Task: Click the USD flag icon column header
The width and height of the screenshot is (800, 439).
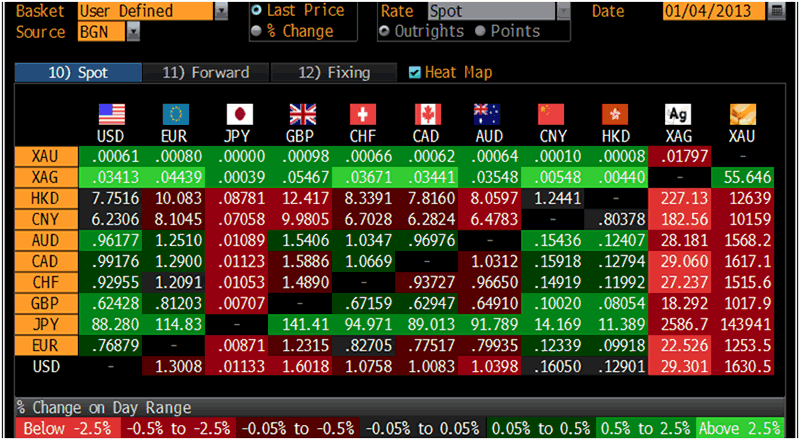Action: click(110, 112)
